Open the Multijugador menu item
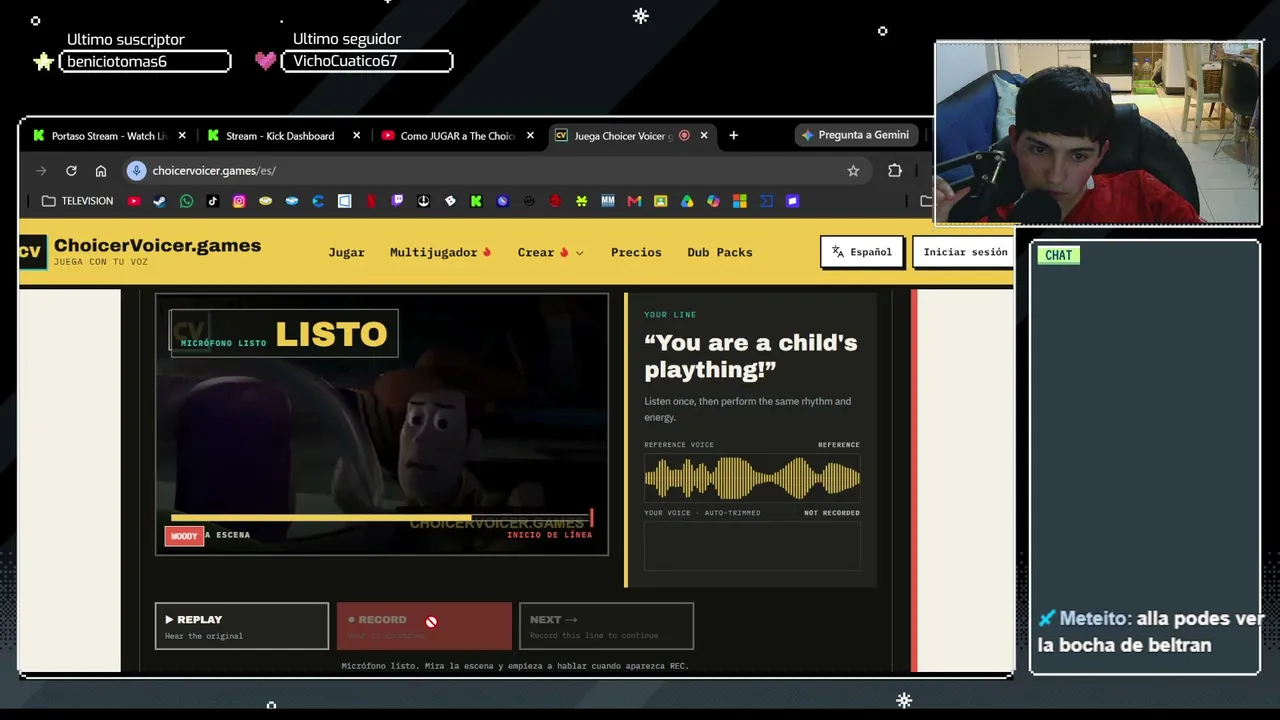Screen dimensions: 1280x720 [441, 252]
